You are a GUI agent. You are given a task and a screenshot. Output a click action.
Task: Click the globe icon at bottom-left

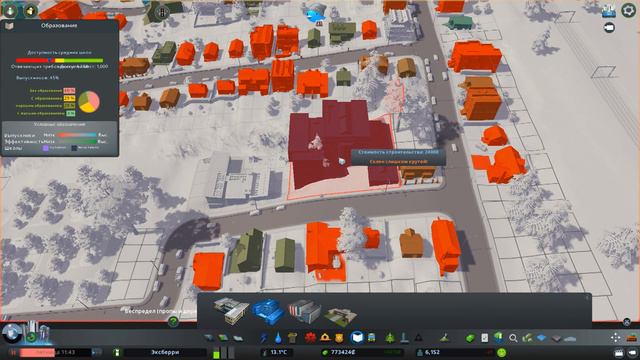point(12,333)
